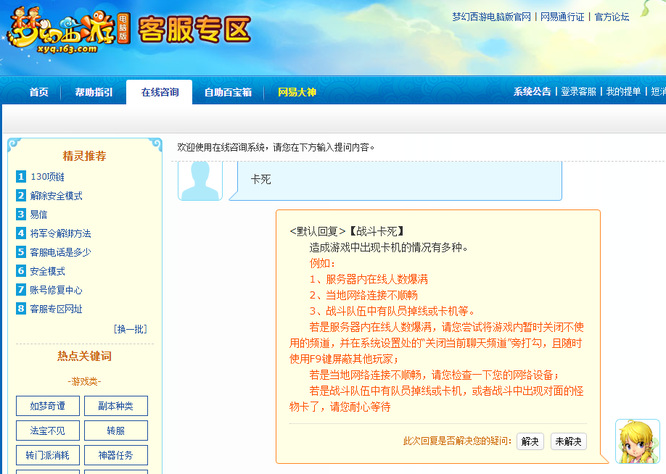Open the 网易通行证 link
This screenshot has width=666, height=474.
[562, 17]
